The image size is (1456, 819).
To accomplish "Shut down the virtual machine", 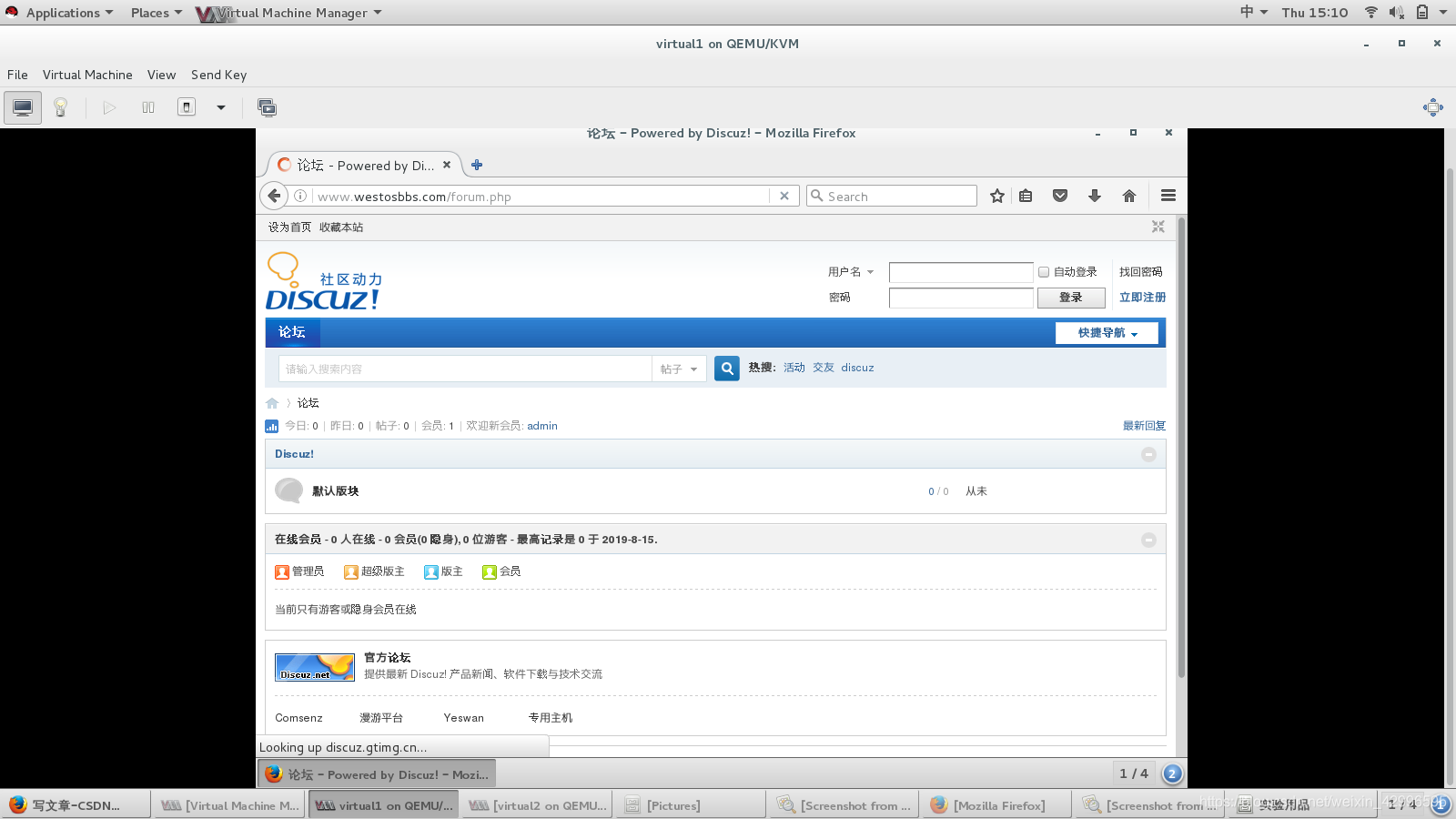I will pos(187,107).
